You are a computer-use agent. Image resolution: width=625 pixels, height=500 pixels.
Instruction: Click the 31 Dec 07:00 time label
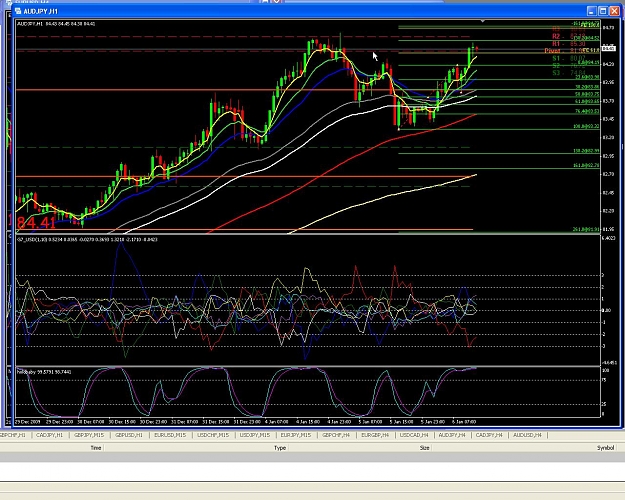pyautogui.click(x=185, y=421)
